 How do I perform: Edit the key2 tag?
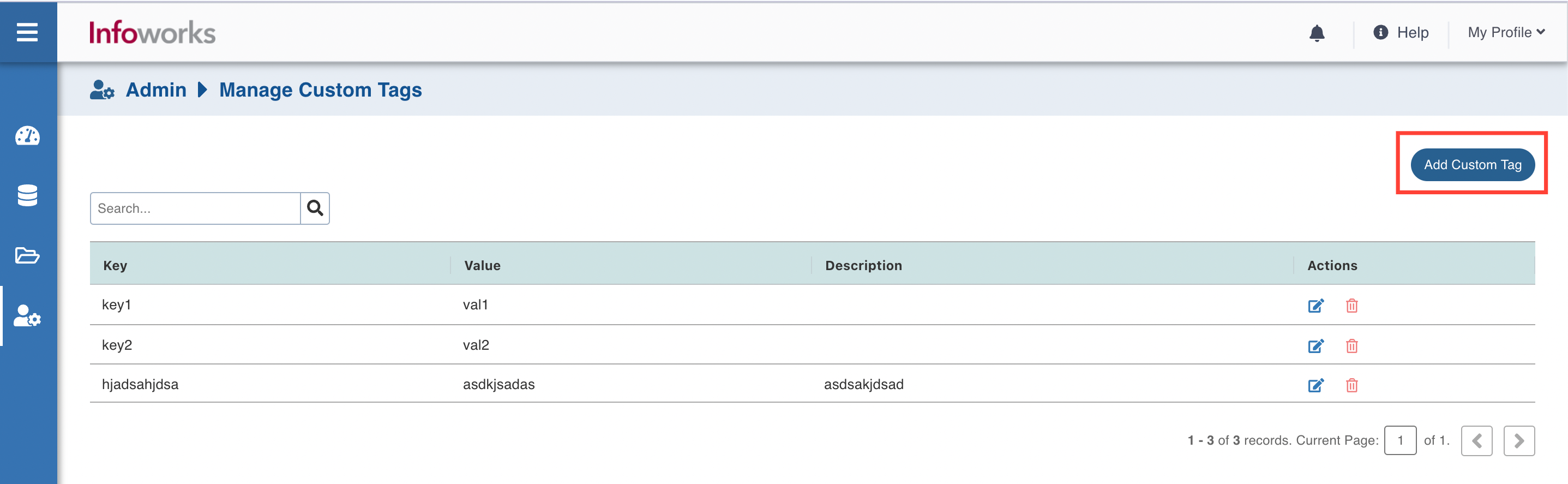pos(1316,346)
